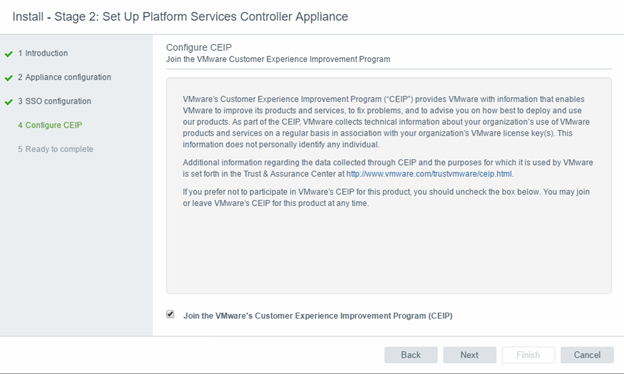Select the current step 4 Configure CEIP
624x374 pixels.
pos(50,125)
